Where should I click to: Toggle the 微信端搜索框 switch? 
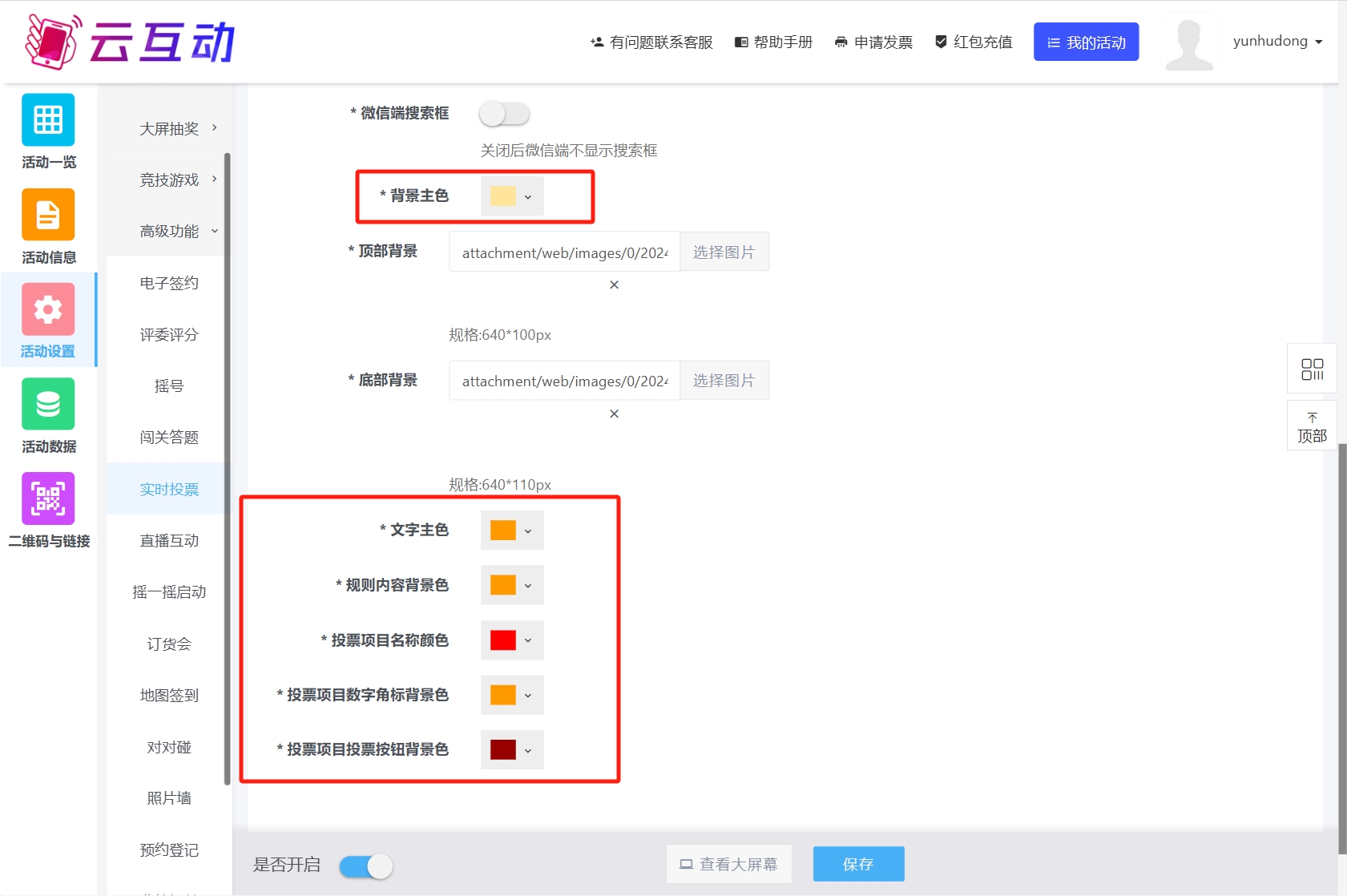pos(505,114)
